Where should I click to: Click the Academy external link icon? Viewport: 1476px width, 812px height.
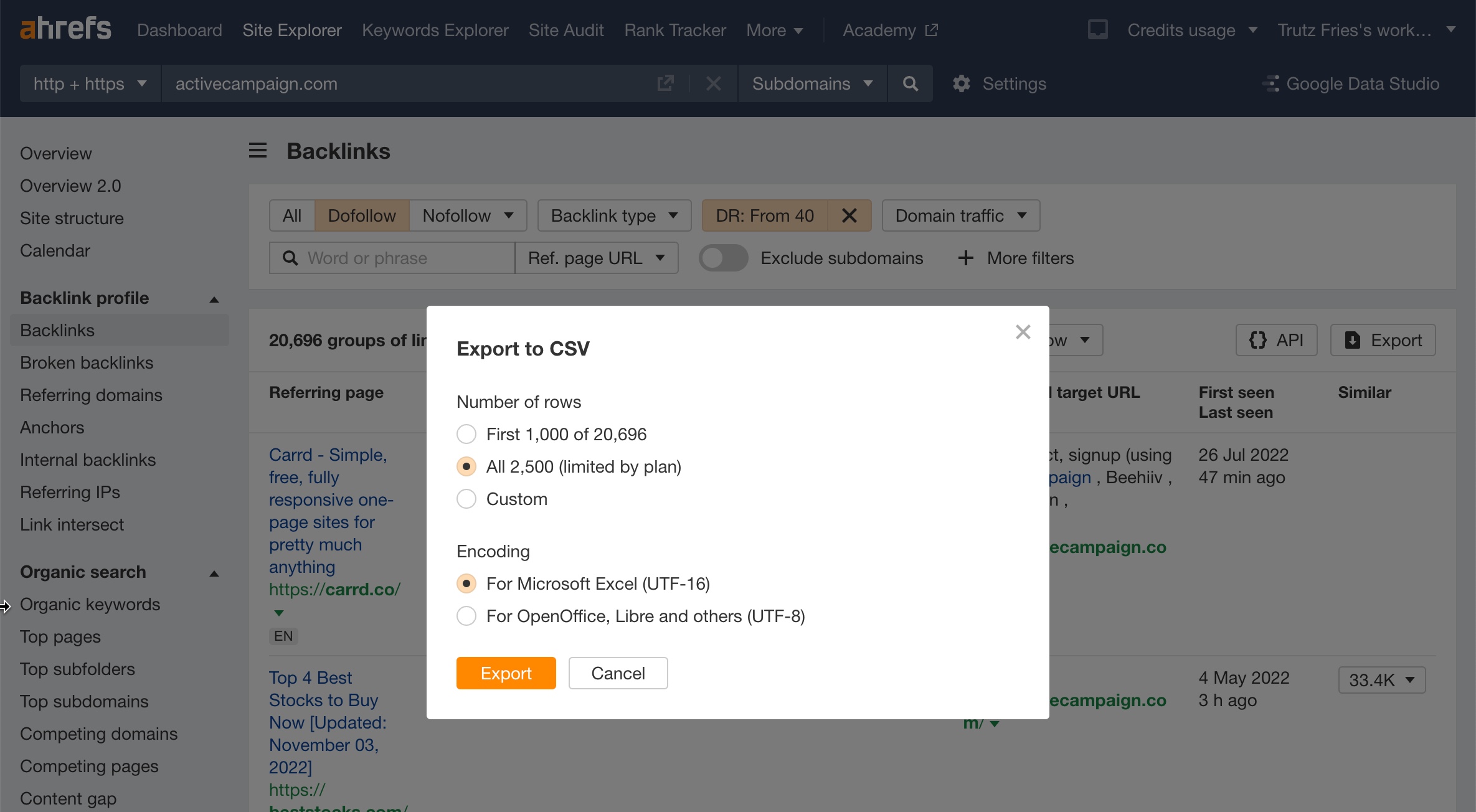932,30
